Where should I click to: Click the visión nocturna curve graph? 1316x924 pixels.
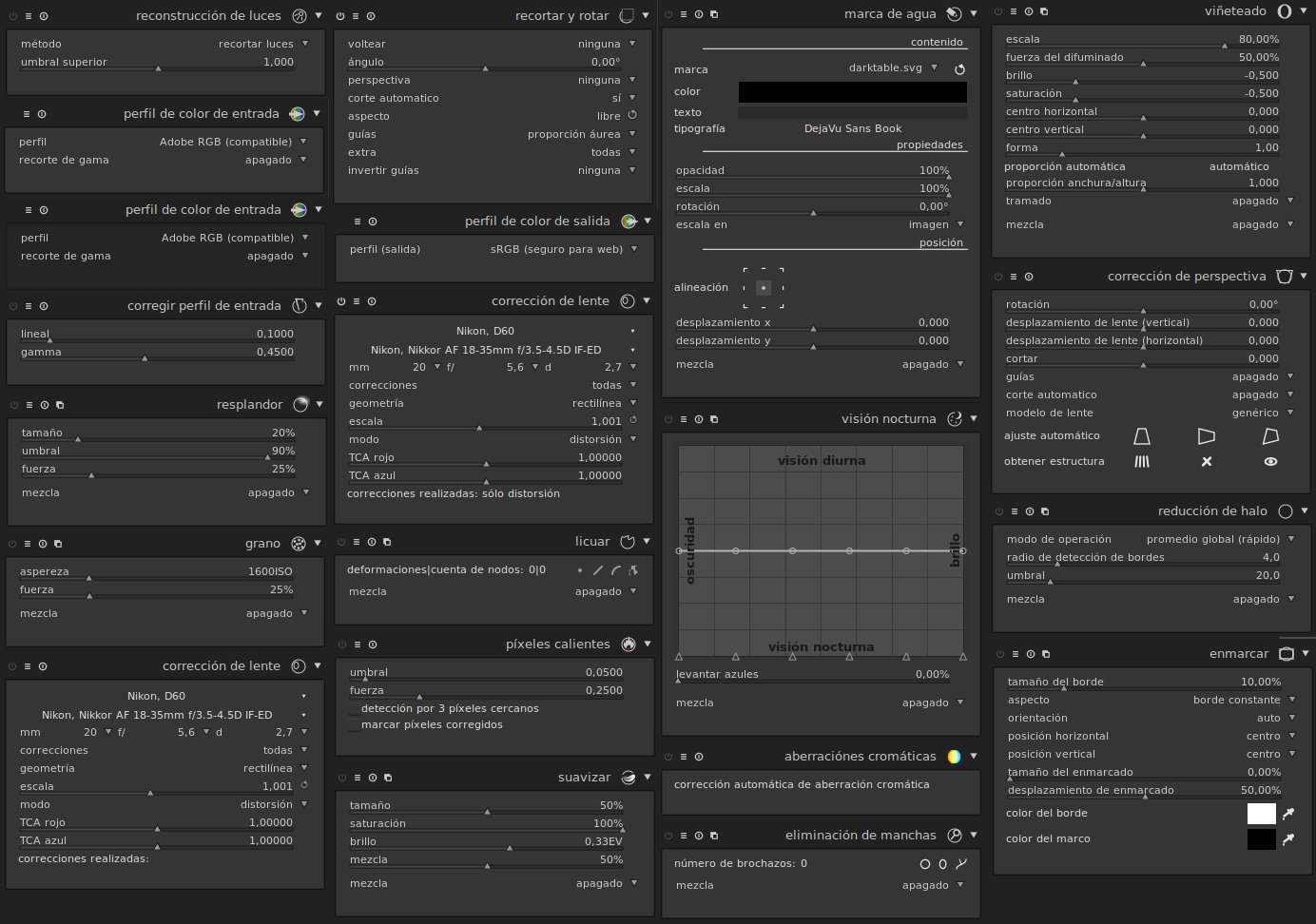point(821,551)
